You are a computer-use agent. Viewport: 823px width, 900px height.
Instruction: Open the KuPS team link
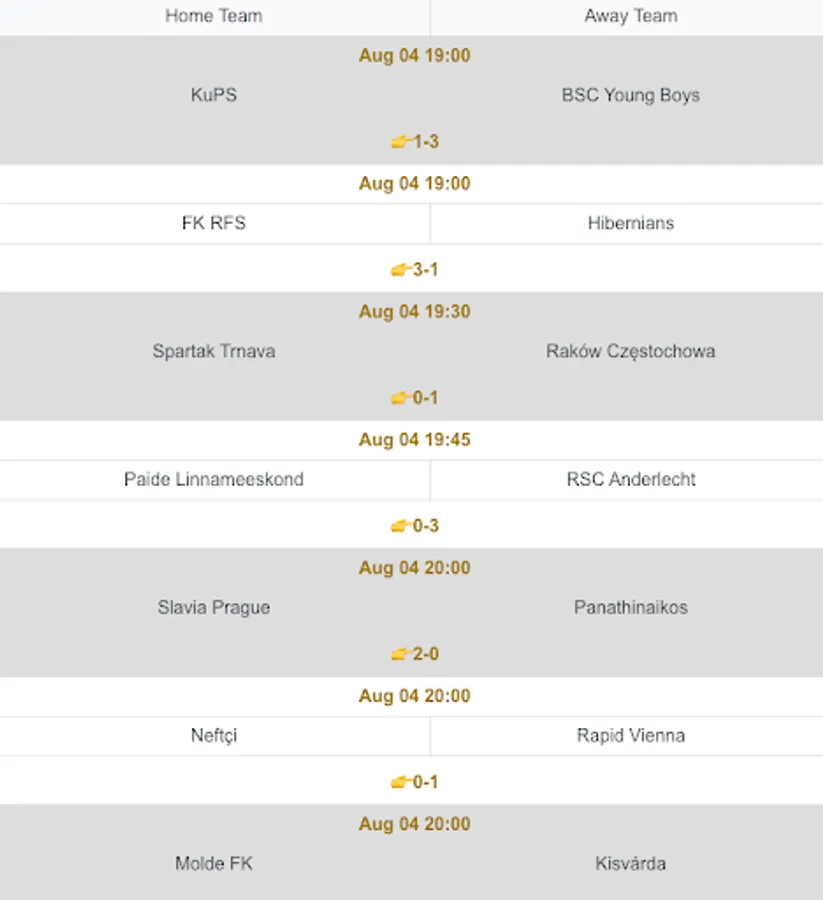click(x=213, y=96)
